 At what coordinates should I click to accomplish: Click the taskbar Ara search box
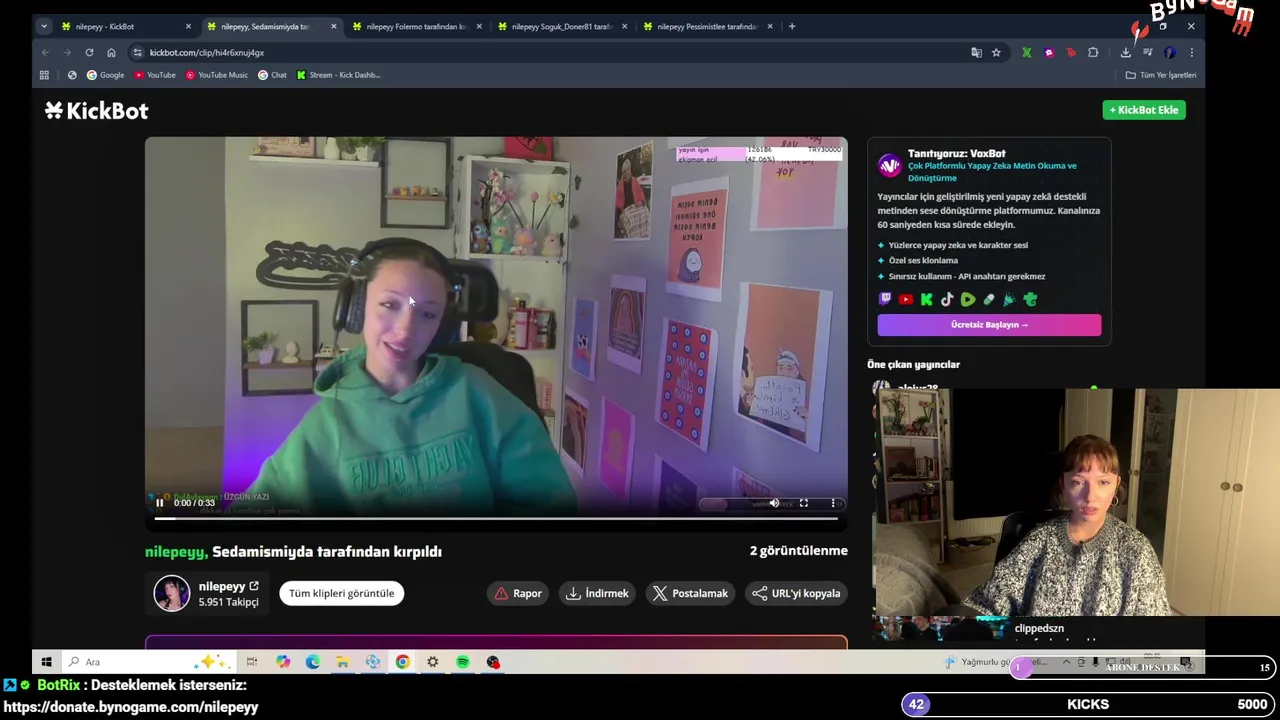(x=148, y=662)
